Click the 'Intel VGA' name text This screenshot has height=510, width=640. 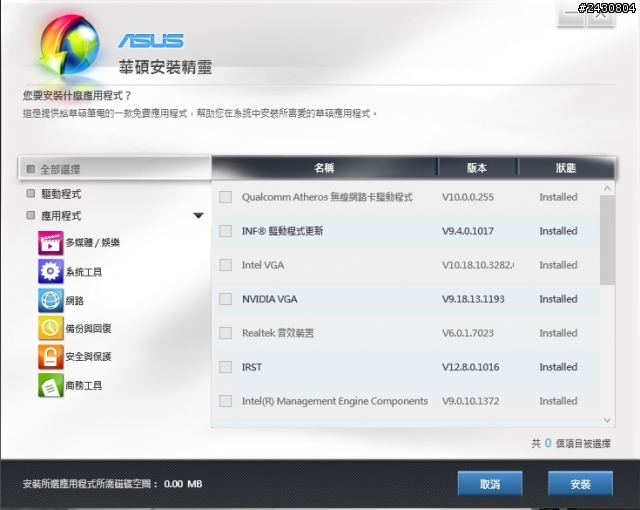tap(263, 265)
